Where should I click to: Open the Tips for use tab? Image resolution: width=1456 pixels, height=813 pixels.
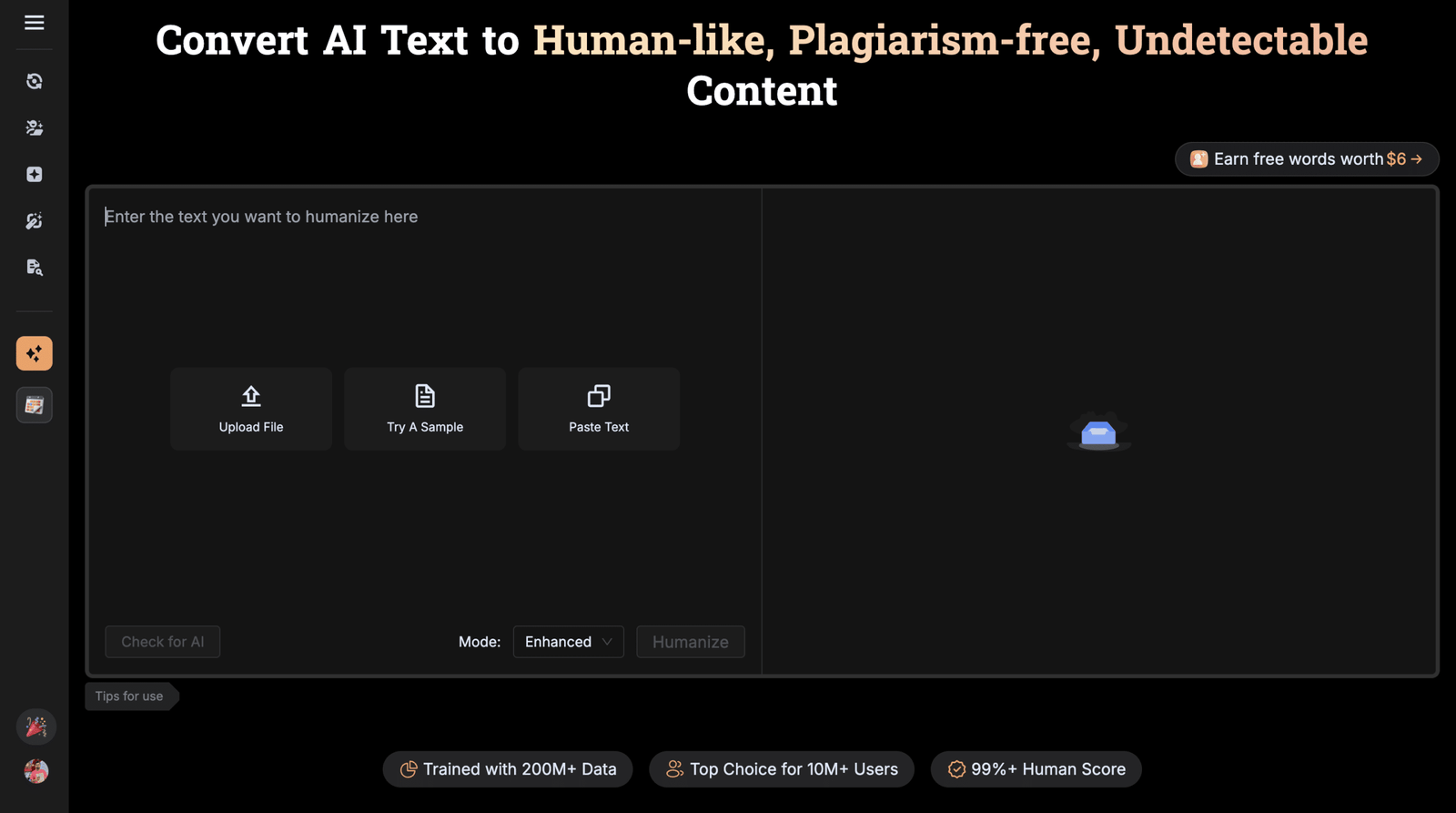(x=129, y=696)
